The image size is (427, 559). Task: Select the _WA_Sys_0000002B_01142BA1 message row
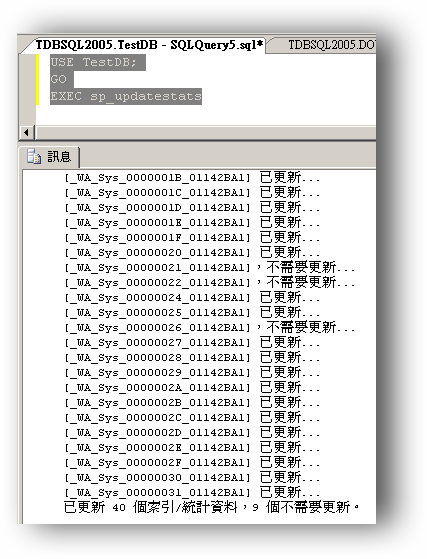click(x=192, y=402)
